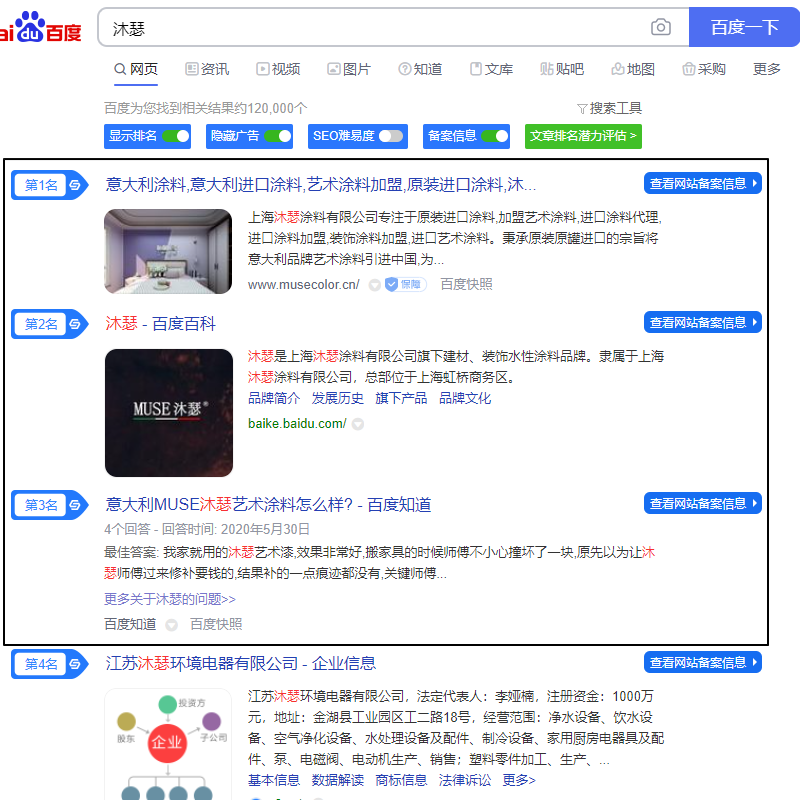Click the circular icon on 第2名 badge
Viewport: 800px width, 800px height.
point(75,324)
